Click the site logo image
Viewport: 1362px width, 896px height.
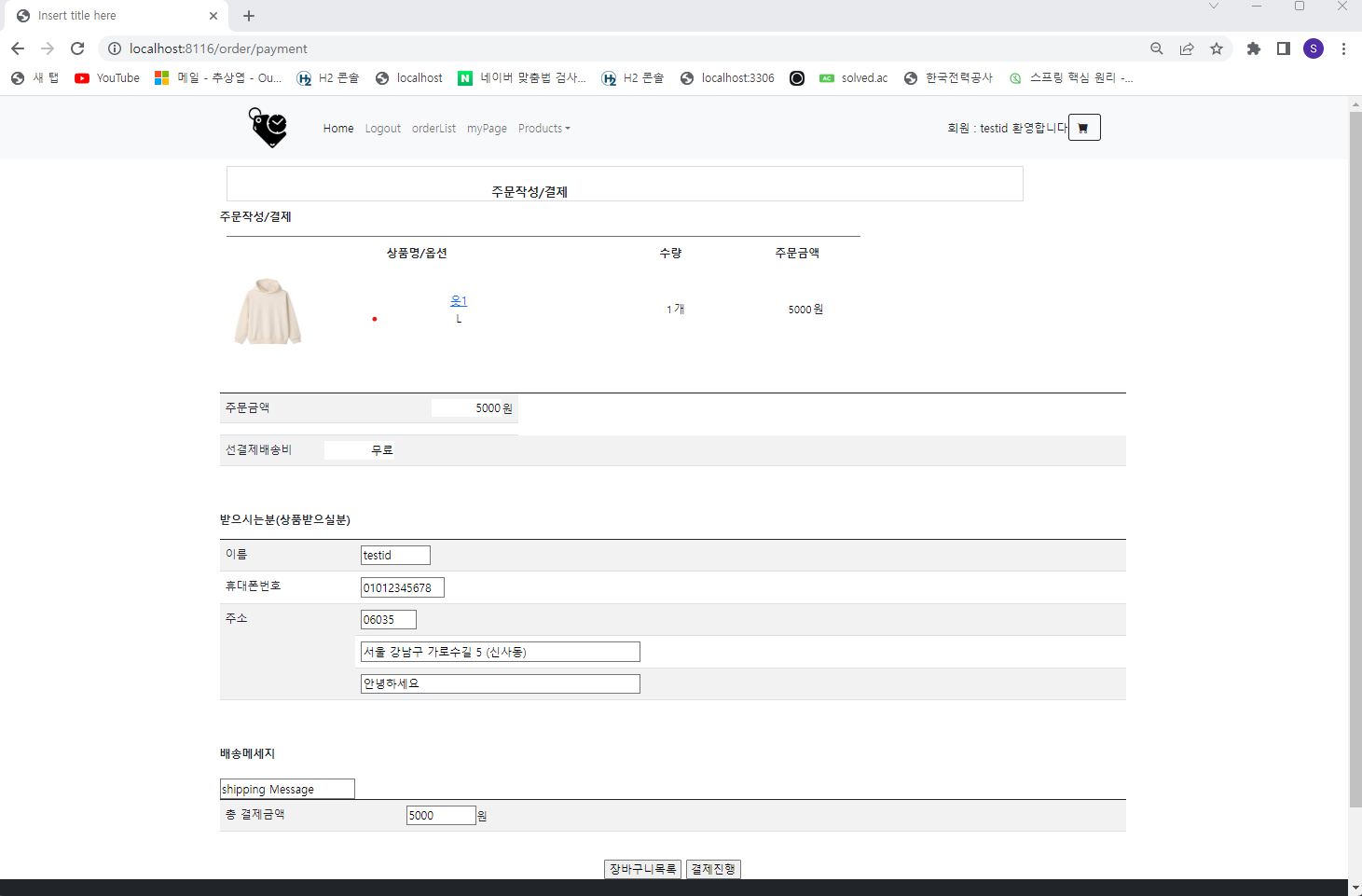pos(268,128)
